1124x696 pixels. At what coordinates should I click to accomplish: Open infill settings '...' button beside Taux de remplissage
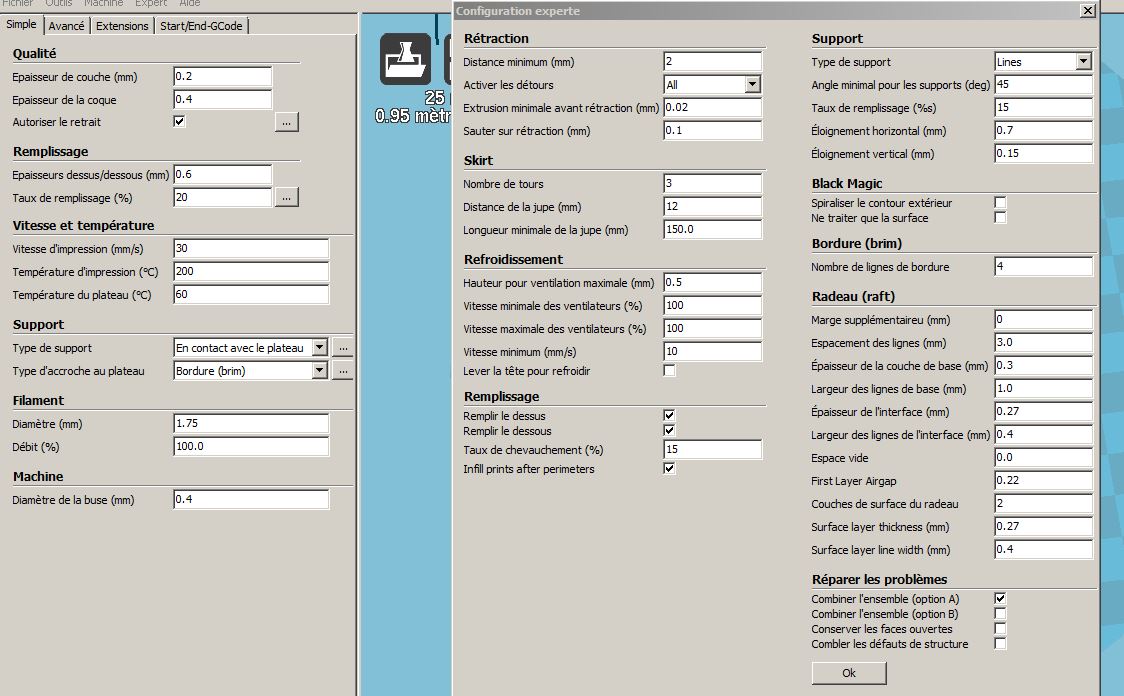tap(287, 197)
